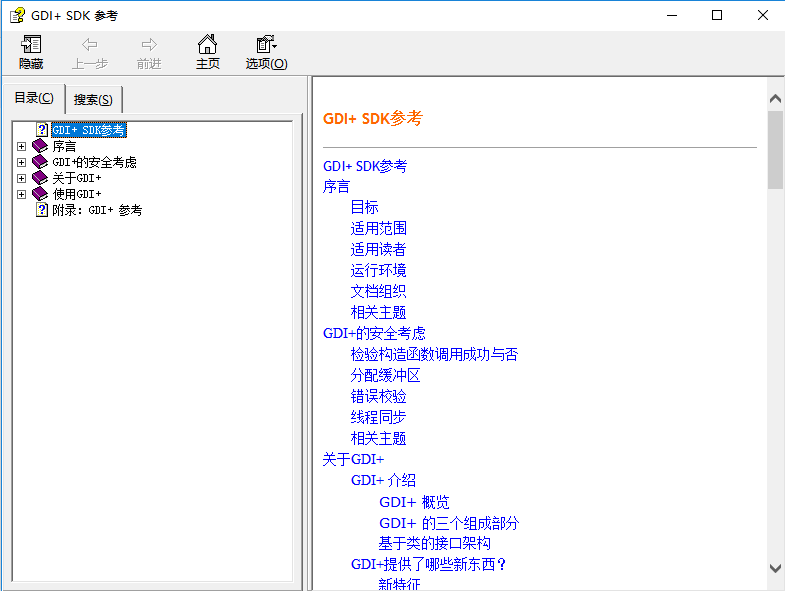Open the 分配缓冲区 link
785x591 pixels.
(x=385, y=376)
